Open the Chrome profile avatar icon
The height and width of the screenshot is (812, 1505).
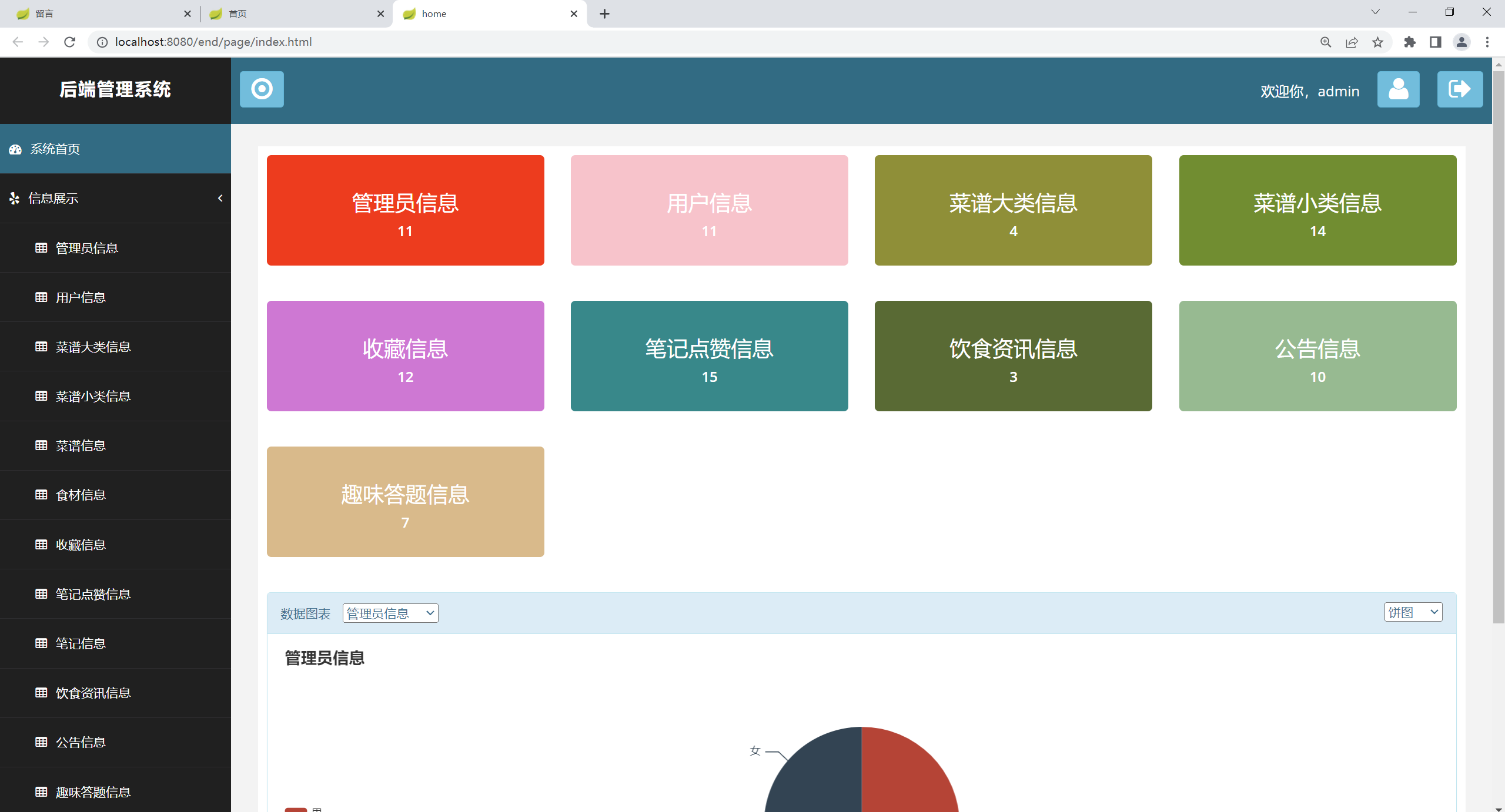pos(1461,42)
